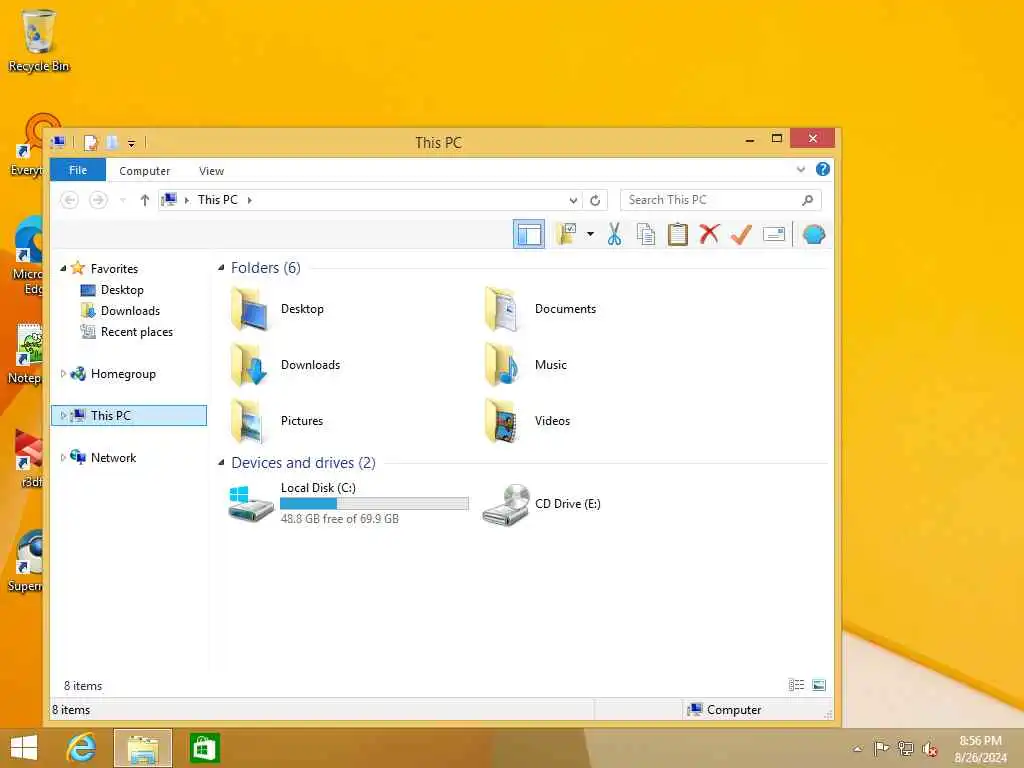Select Recent places in sidebar

pyautogui.click(x=136, y=332)
